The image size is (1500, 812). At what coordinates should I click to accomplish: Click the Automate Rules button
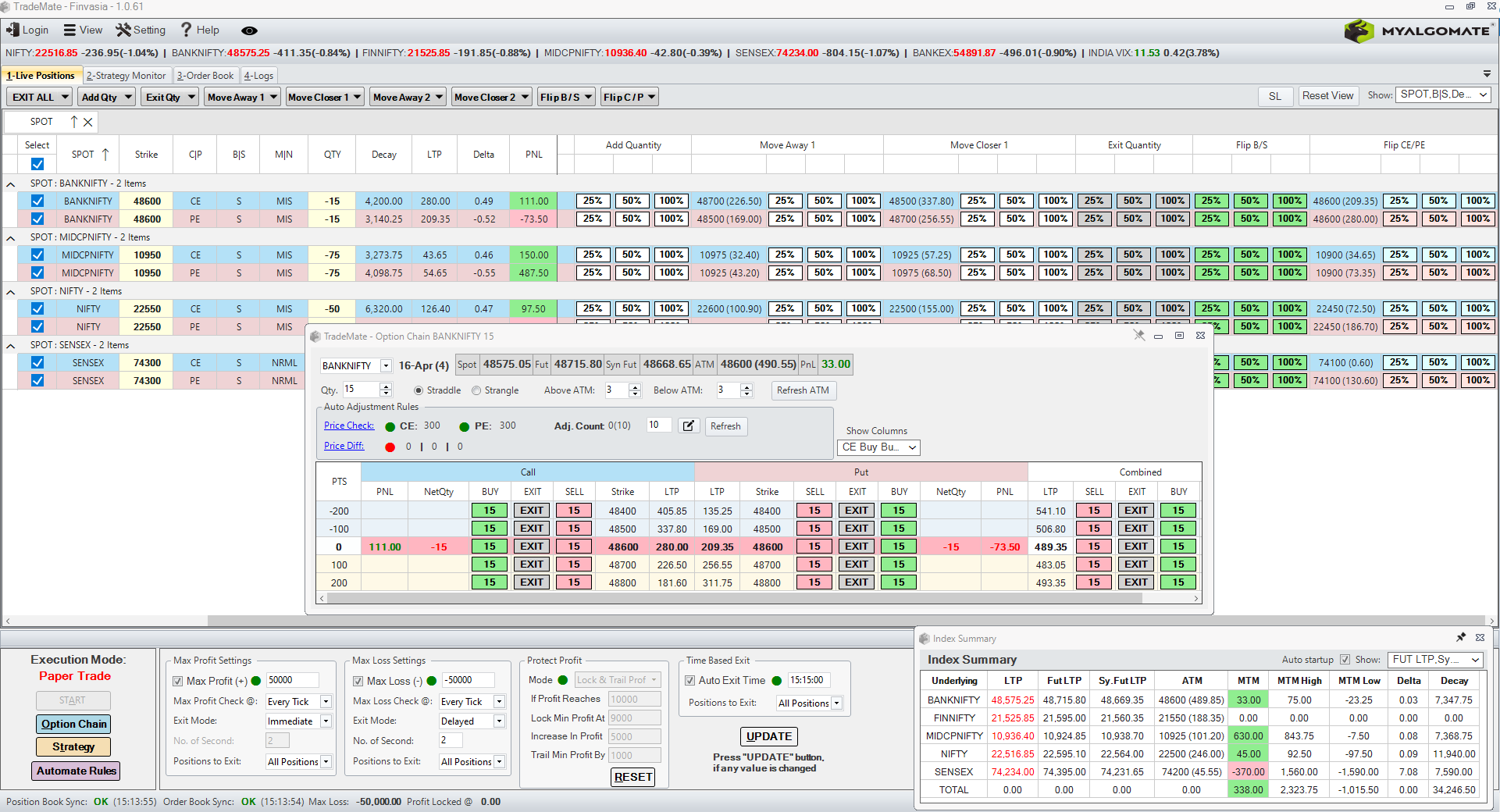[x=77, y=771]
